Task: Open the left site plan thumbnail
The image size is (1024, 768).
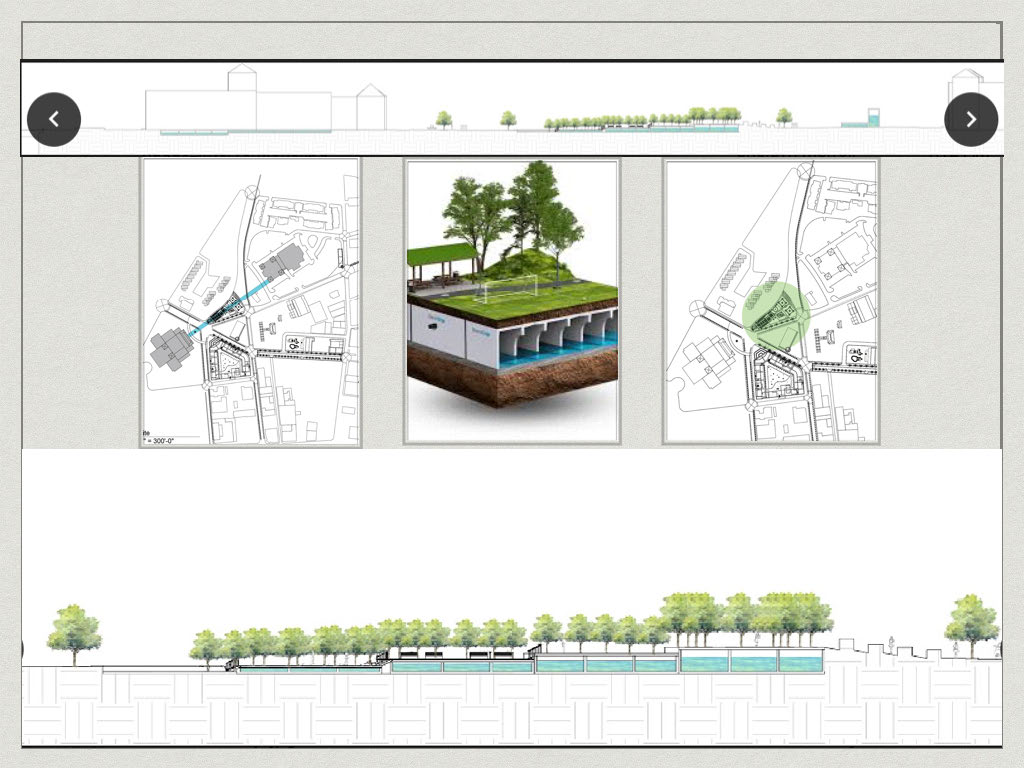Action: coord(250,301)
